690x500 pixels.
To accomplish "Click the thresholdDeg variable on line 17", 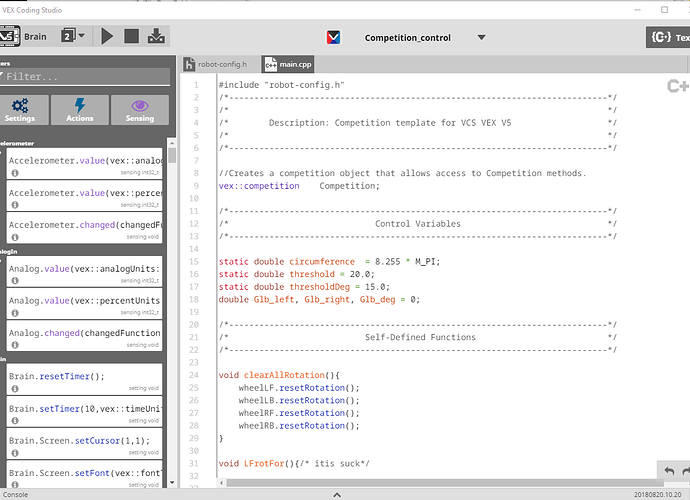I will 319,287.
